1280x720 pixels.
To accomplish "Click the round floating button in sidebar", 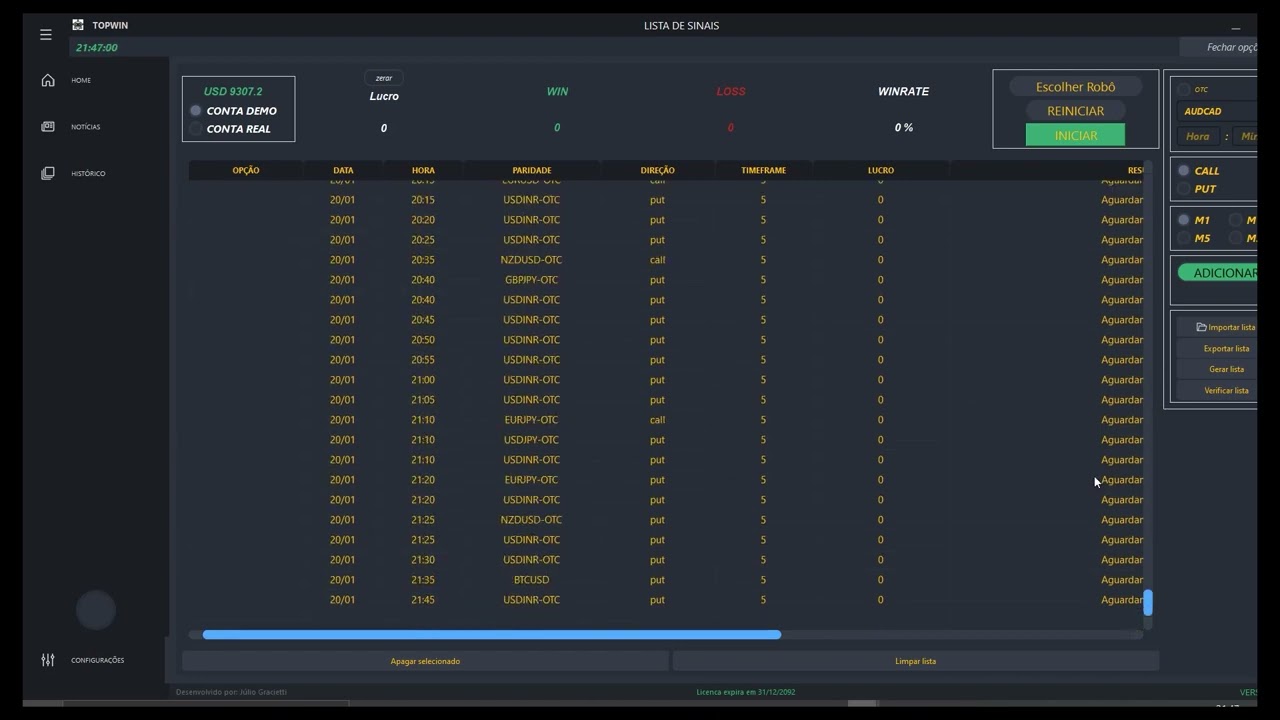I will pyautogui.click(x=96, y=610).
